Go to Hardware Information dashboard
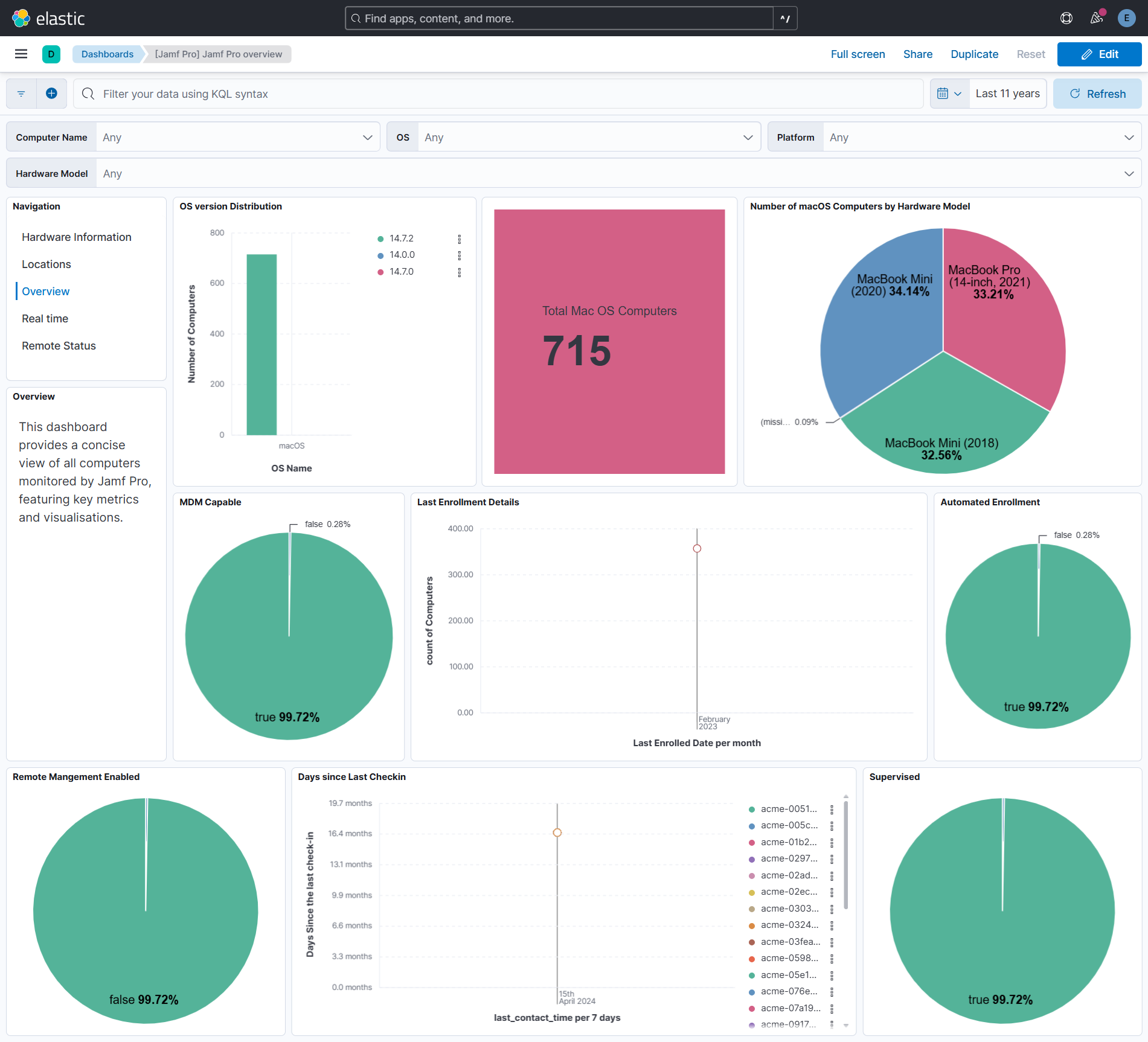The image size is (1148, 1042). coord(77,237)
